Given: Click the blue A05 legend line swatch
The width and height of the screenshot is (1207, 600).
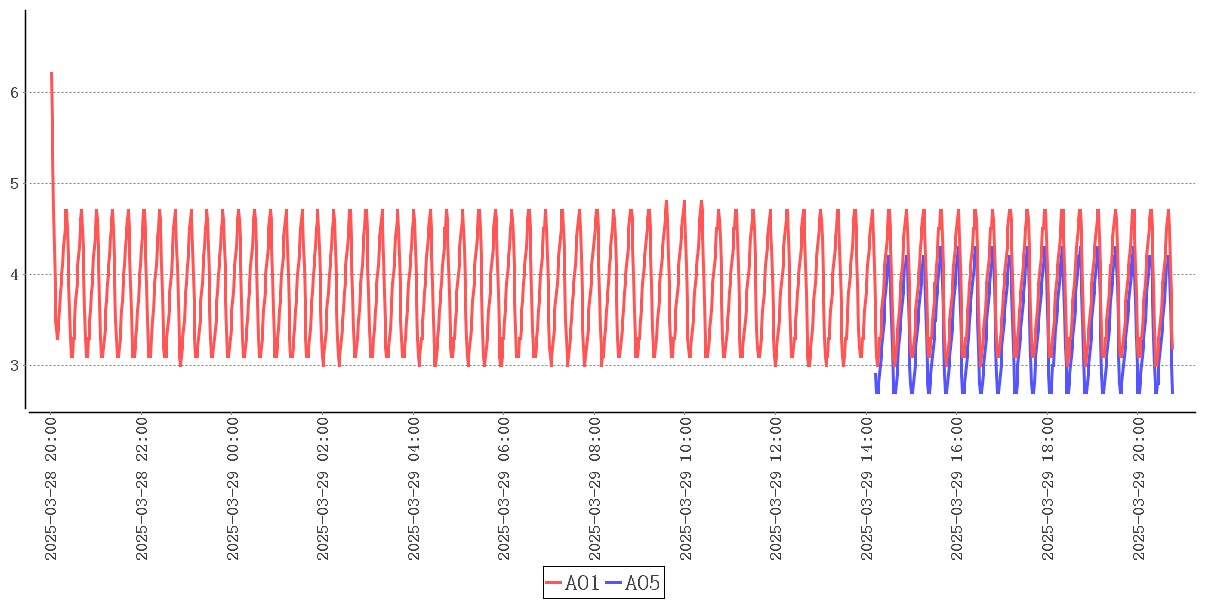Looking at the screenshot, I should pos(614,583).
